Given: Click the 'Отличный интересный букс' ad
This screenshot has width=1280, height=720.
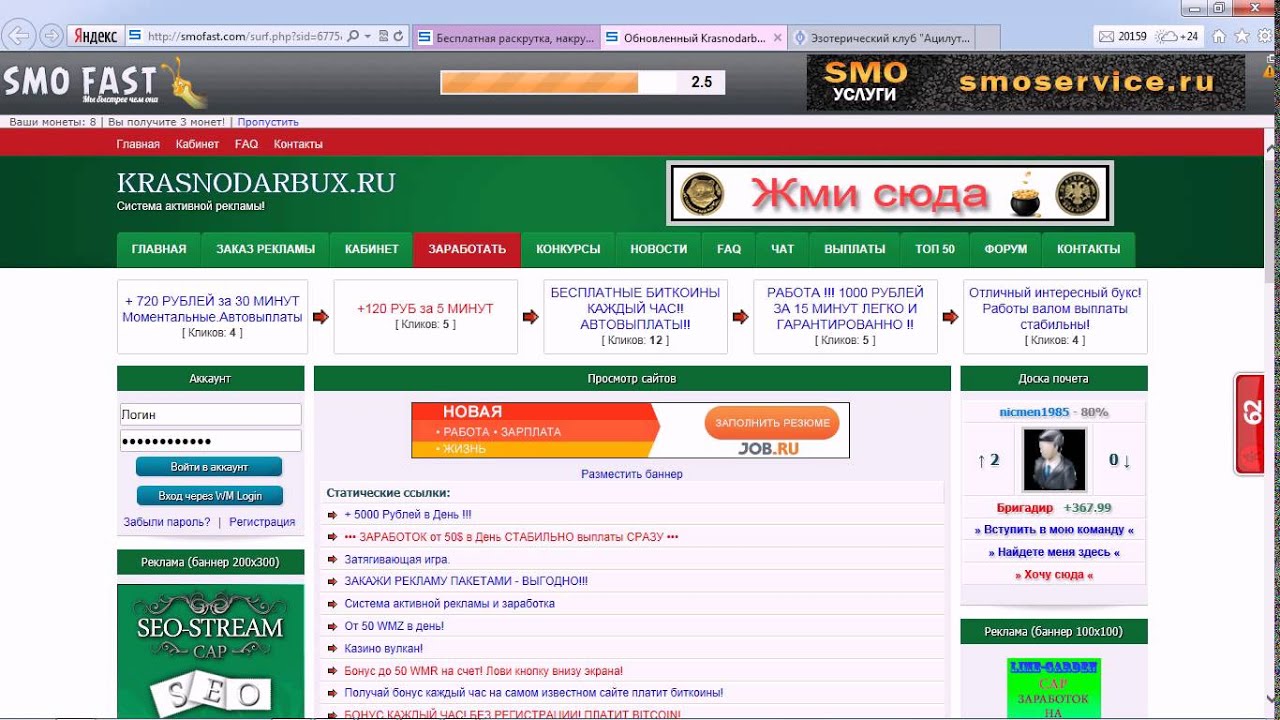Looking at the screenshot, I should [1055, 308].
